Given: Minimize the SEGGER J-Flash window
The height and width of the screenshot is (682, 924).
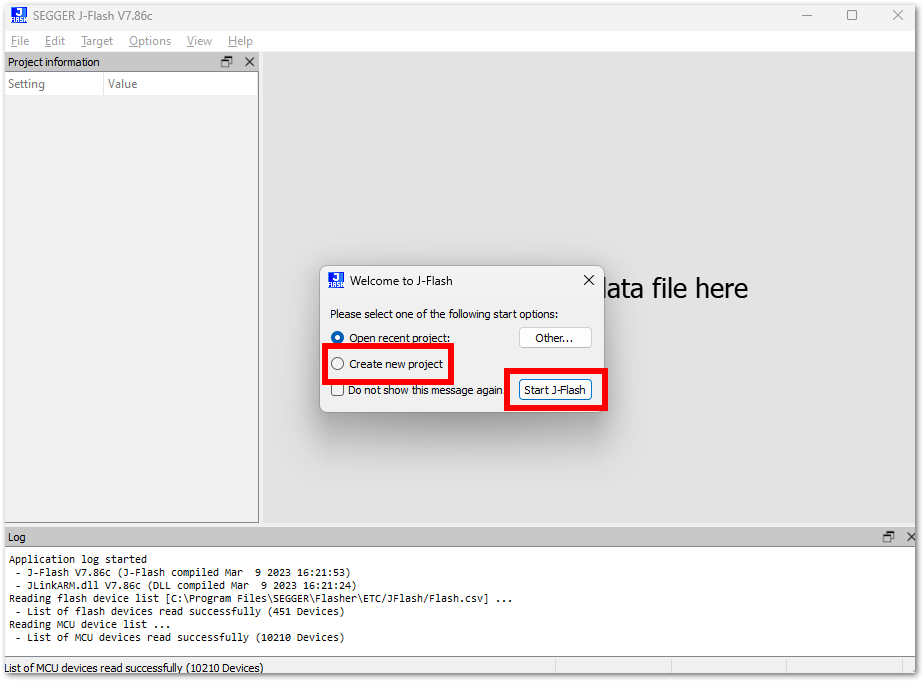Looking at the screenshot, I should [807, 15].
